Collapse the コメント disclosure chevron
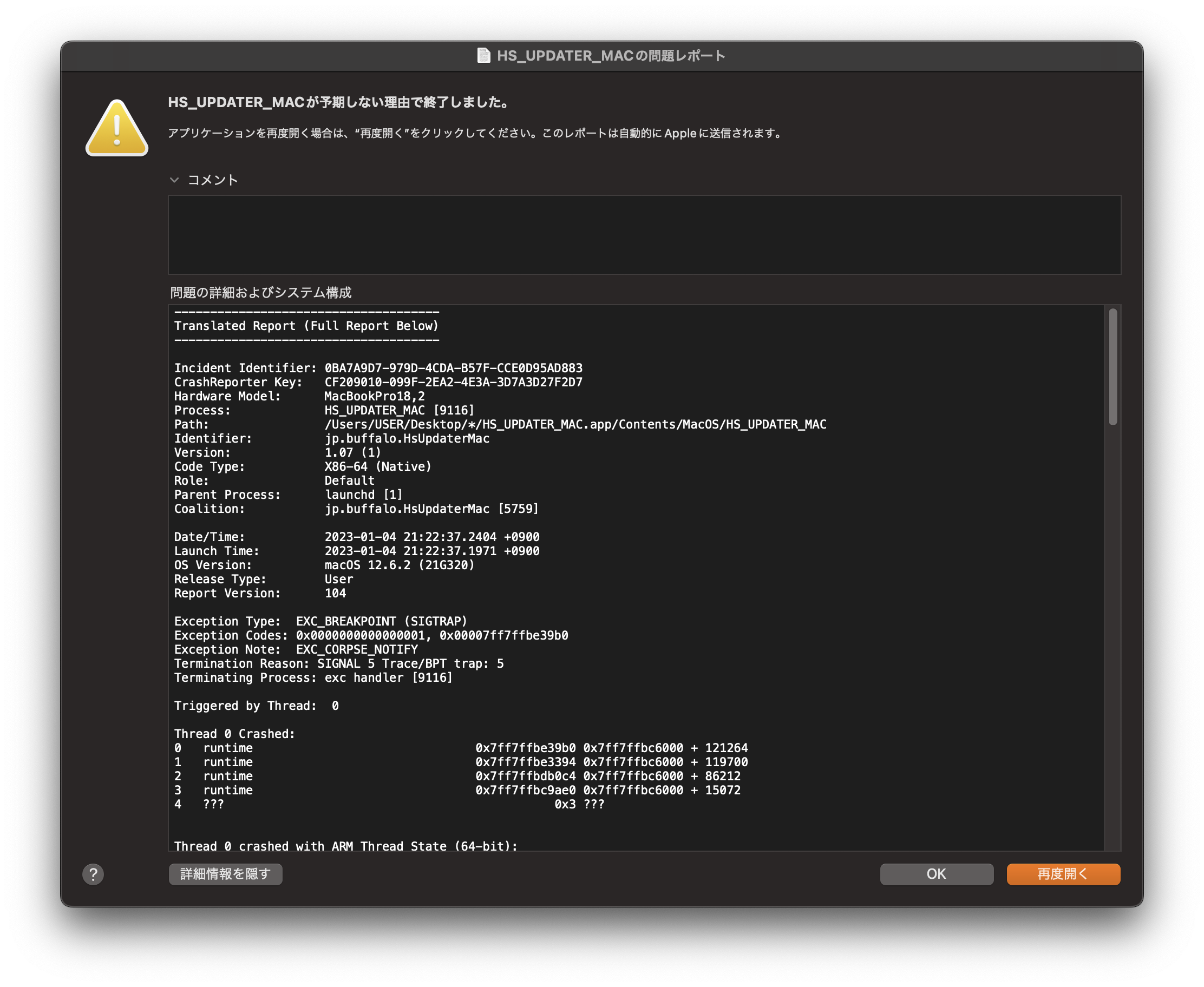 point(175,180)
